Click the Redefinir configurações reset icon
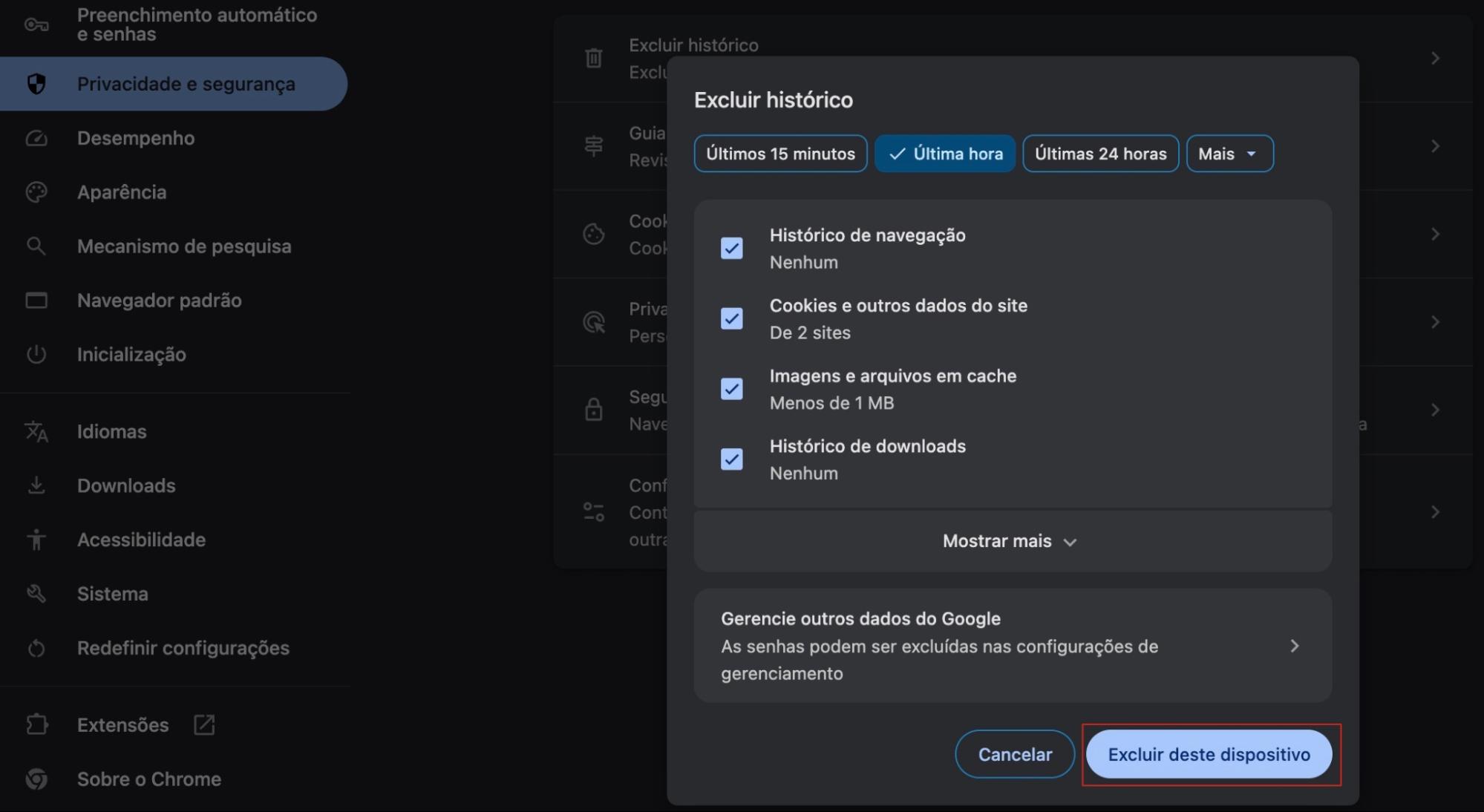 pyautogui.click(x=36, y=648)
